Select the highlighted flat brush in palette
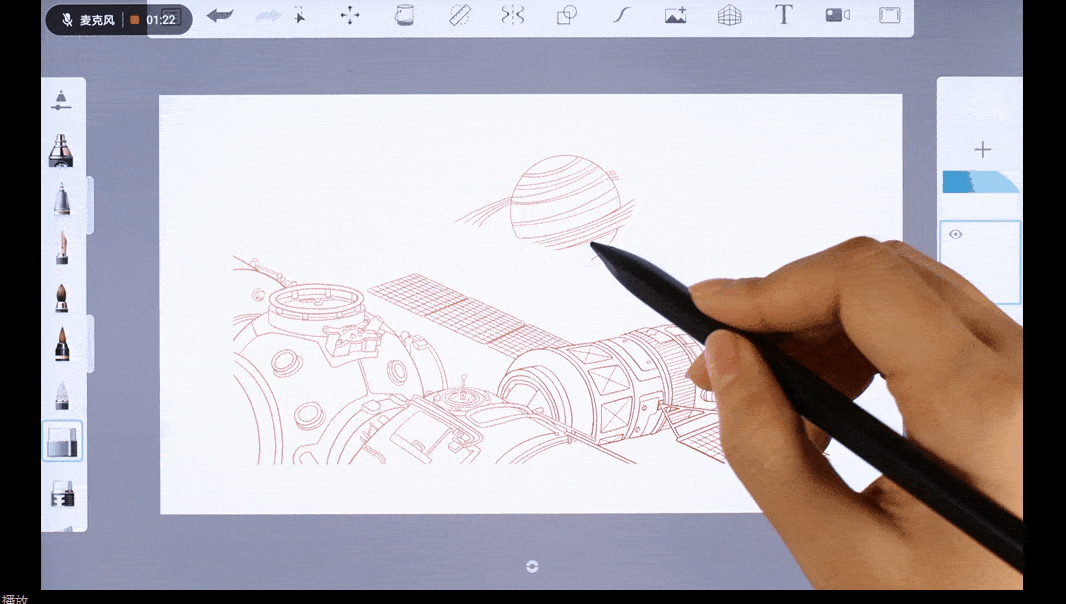The height and width of the screenshot is (604, 1066). [62, 441]
